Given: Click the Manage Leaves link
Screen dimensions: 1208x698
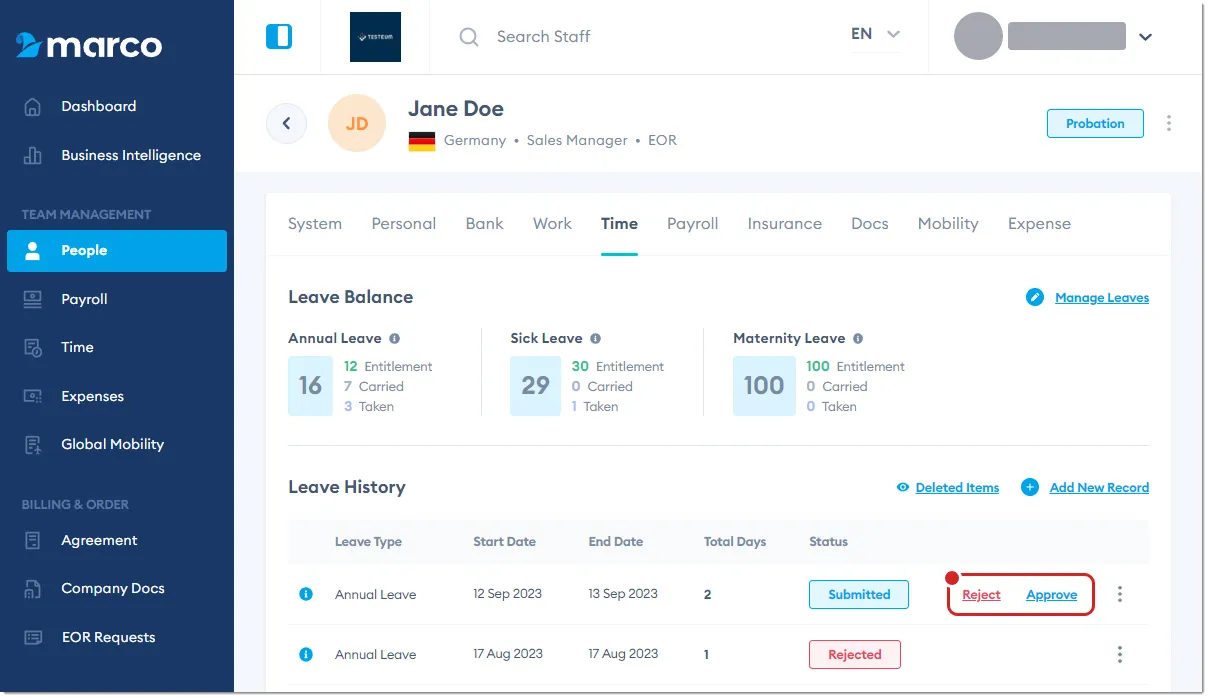Looking at the screenshot, I should pyautogui.click(x=1102, y=298).
